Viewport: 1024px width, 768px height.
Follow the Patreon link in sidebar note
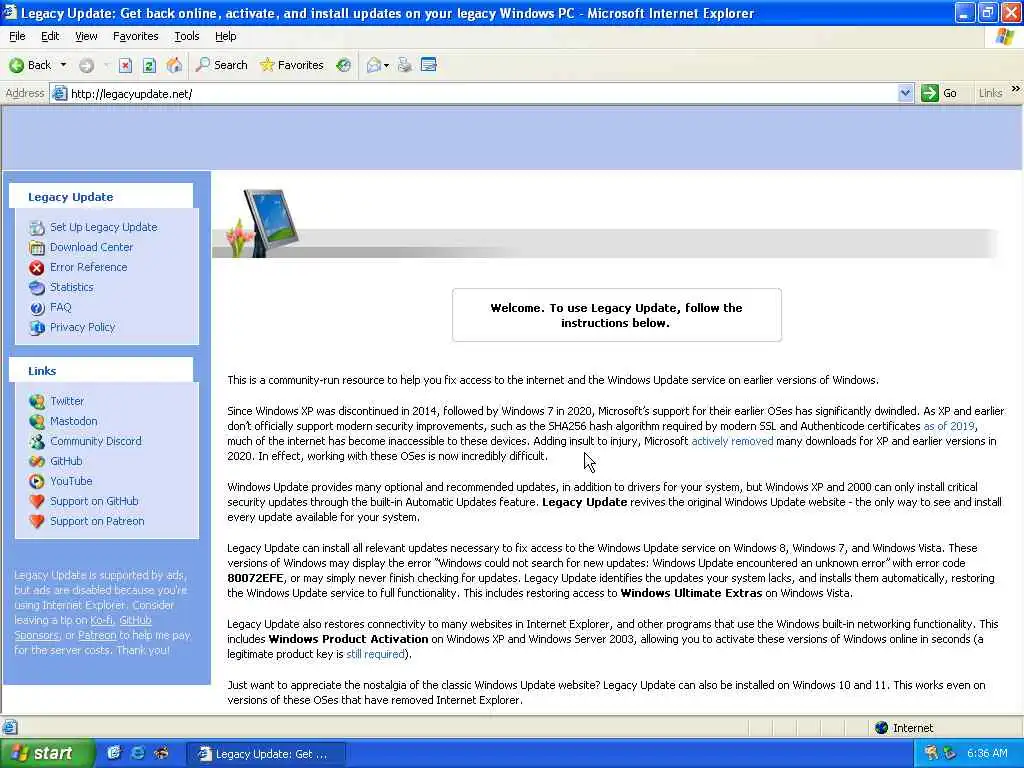97,635
